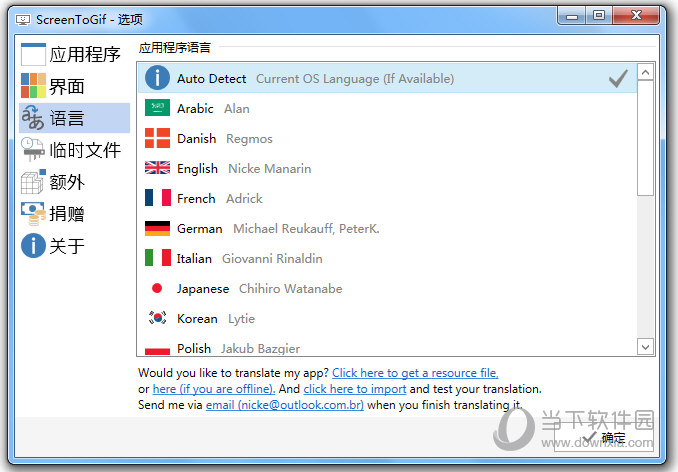Open the 界面 settings section
Screen dimensions: 678x472
(x=74, y=86)
